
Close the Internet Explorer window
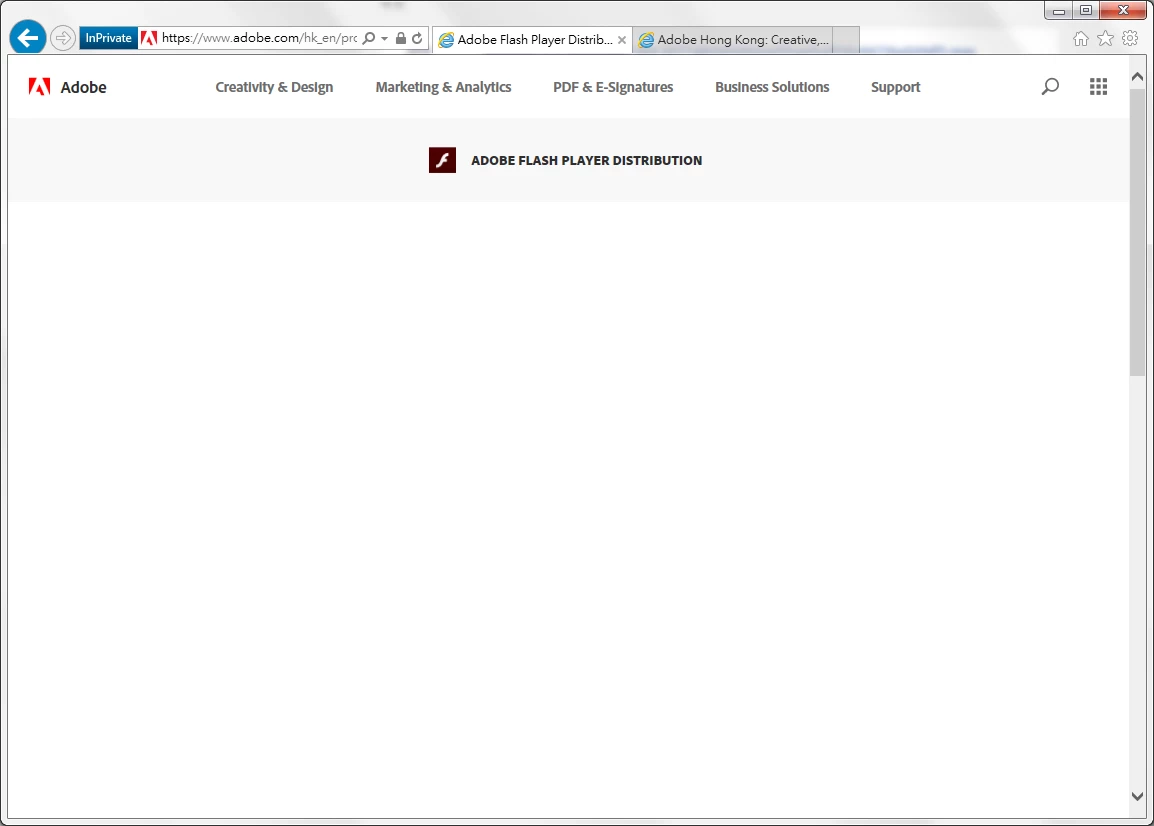pos(1123,10)
